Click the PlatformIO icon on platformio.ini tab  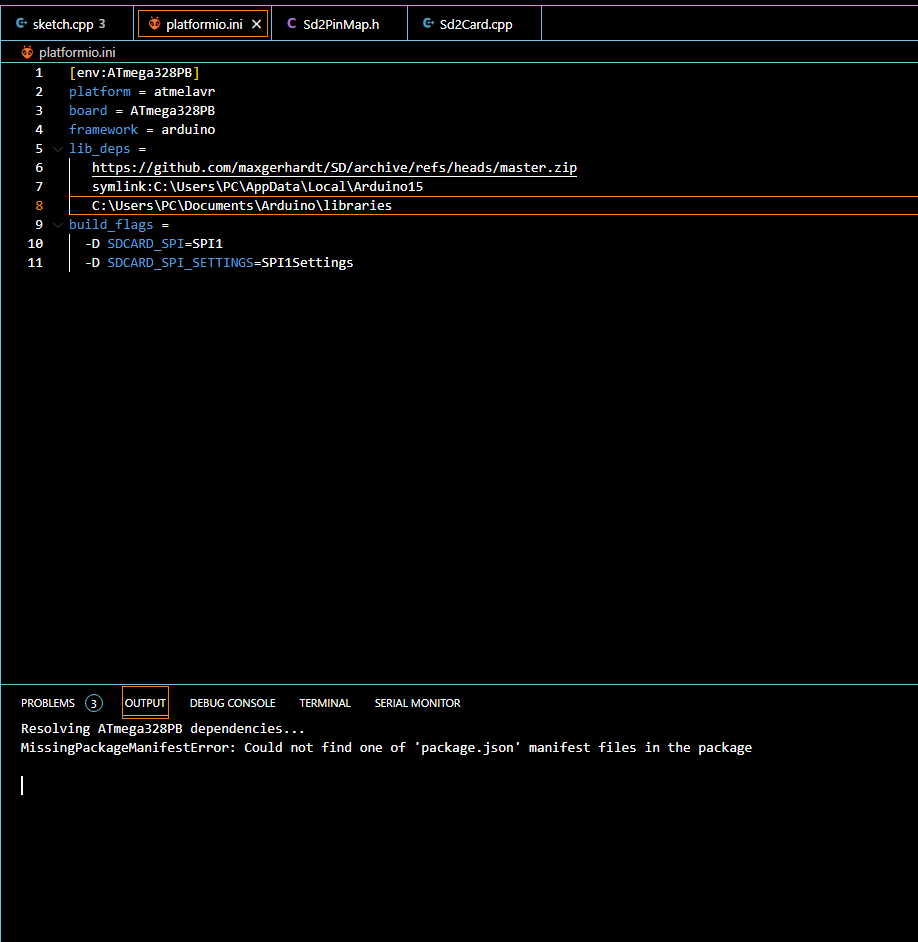[154, 23]
